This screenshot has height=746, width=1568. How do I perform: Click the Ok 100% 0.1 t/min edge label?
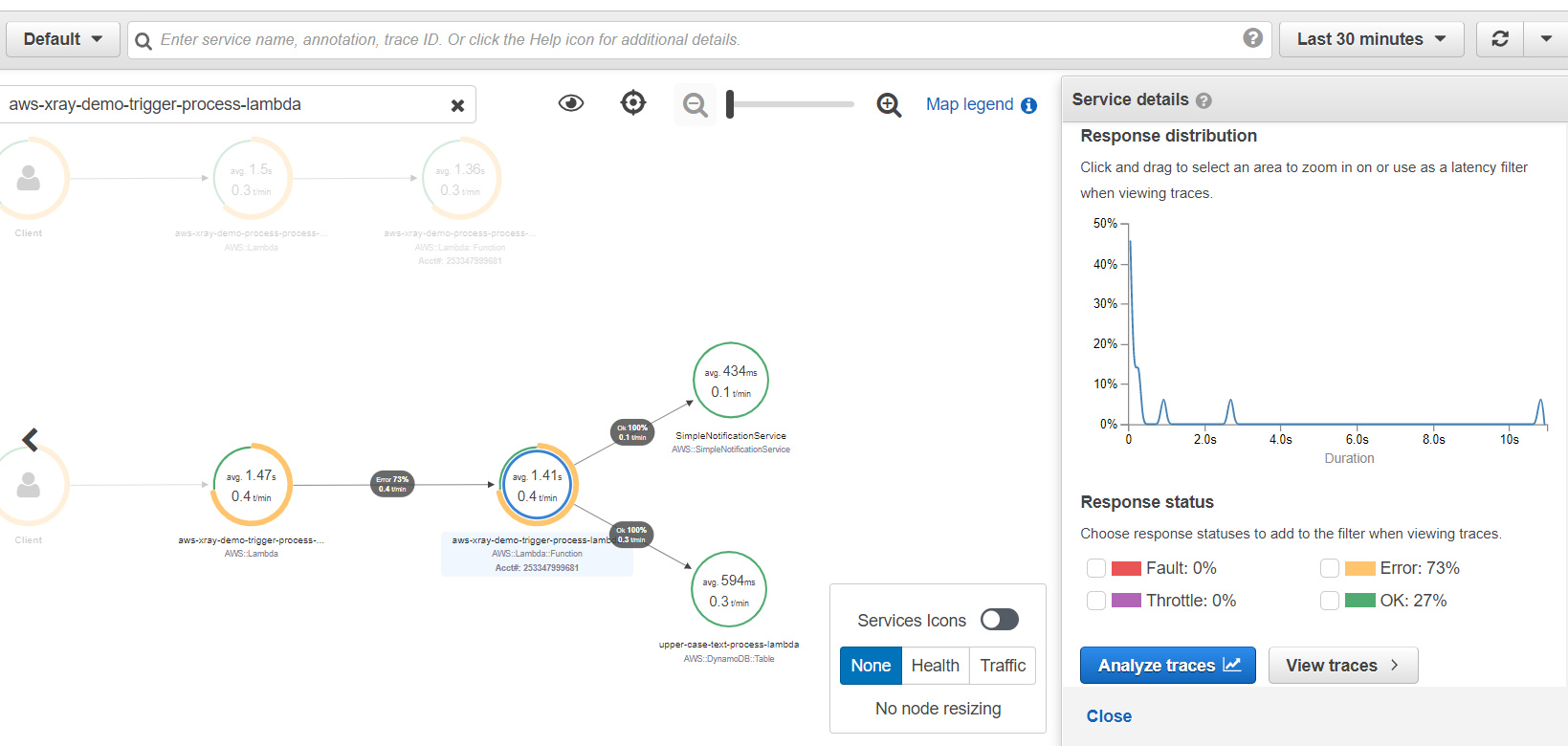(x=632, y=432)
